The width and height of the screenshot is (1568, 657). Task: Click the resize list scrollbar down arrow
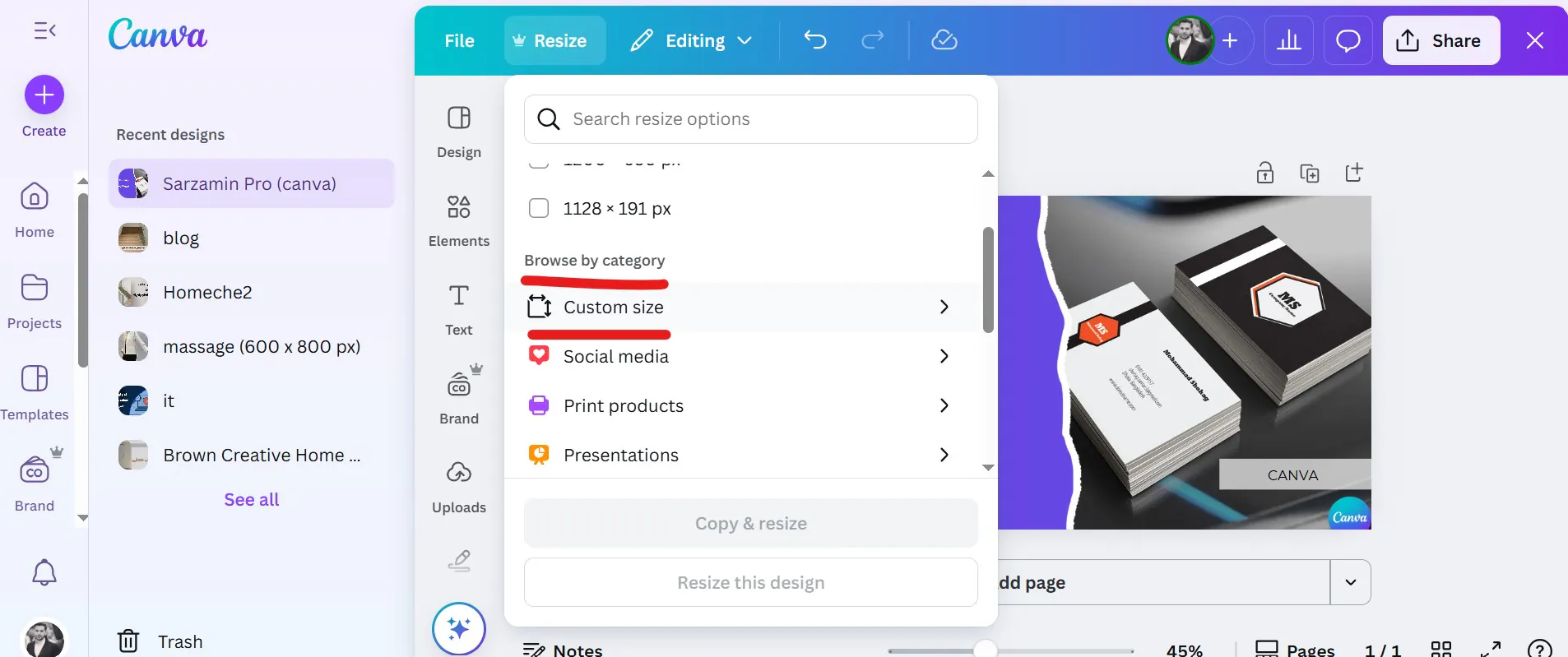988,468
